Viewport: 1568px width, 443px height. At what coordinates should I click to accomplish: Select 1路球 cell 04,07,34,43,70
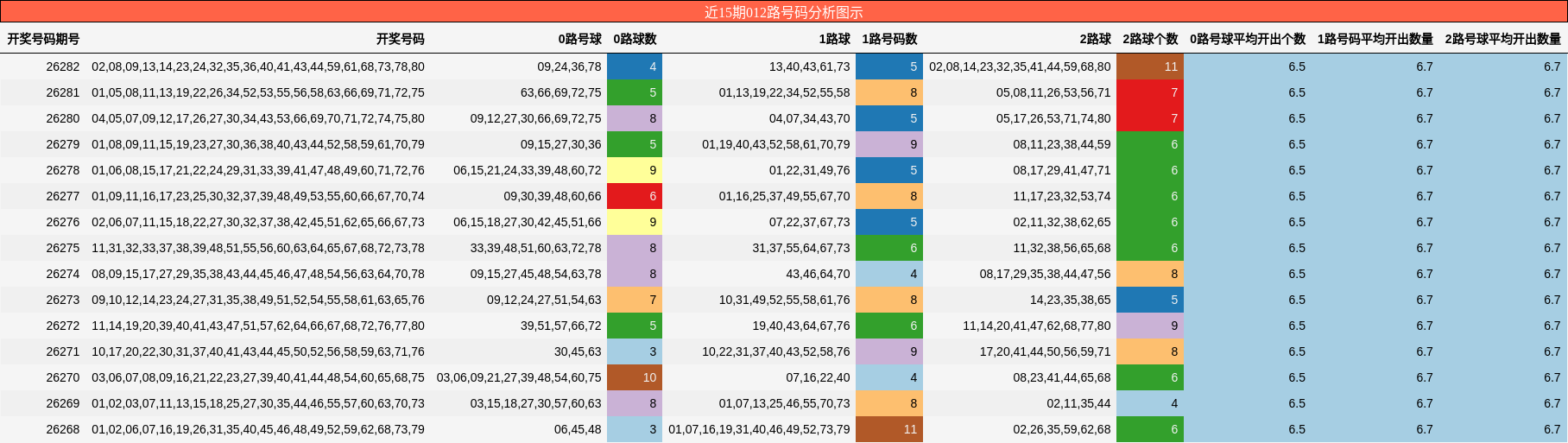click(810, 118)
